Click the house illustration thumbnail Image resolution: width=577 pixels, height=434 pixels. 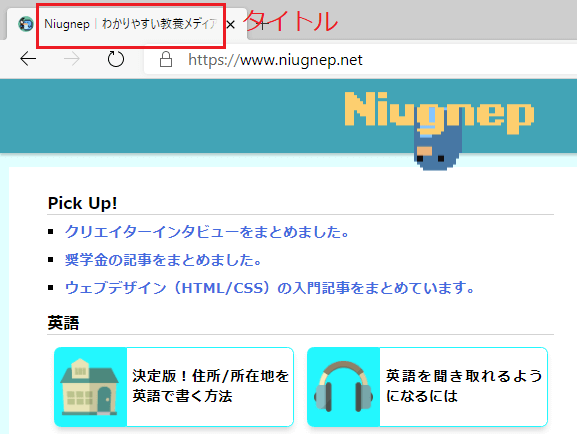(x=89, y=387)
